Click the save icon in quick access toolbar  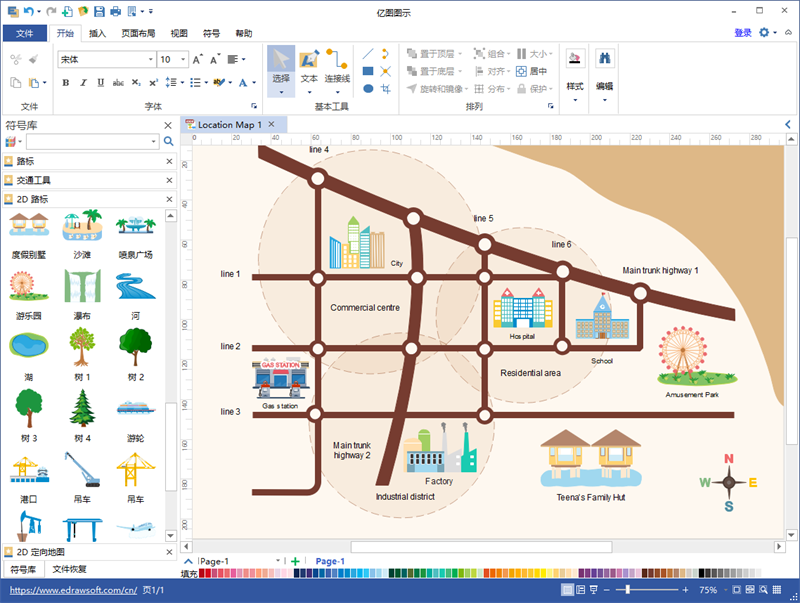pos(97,11)
